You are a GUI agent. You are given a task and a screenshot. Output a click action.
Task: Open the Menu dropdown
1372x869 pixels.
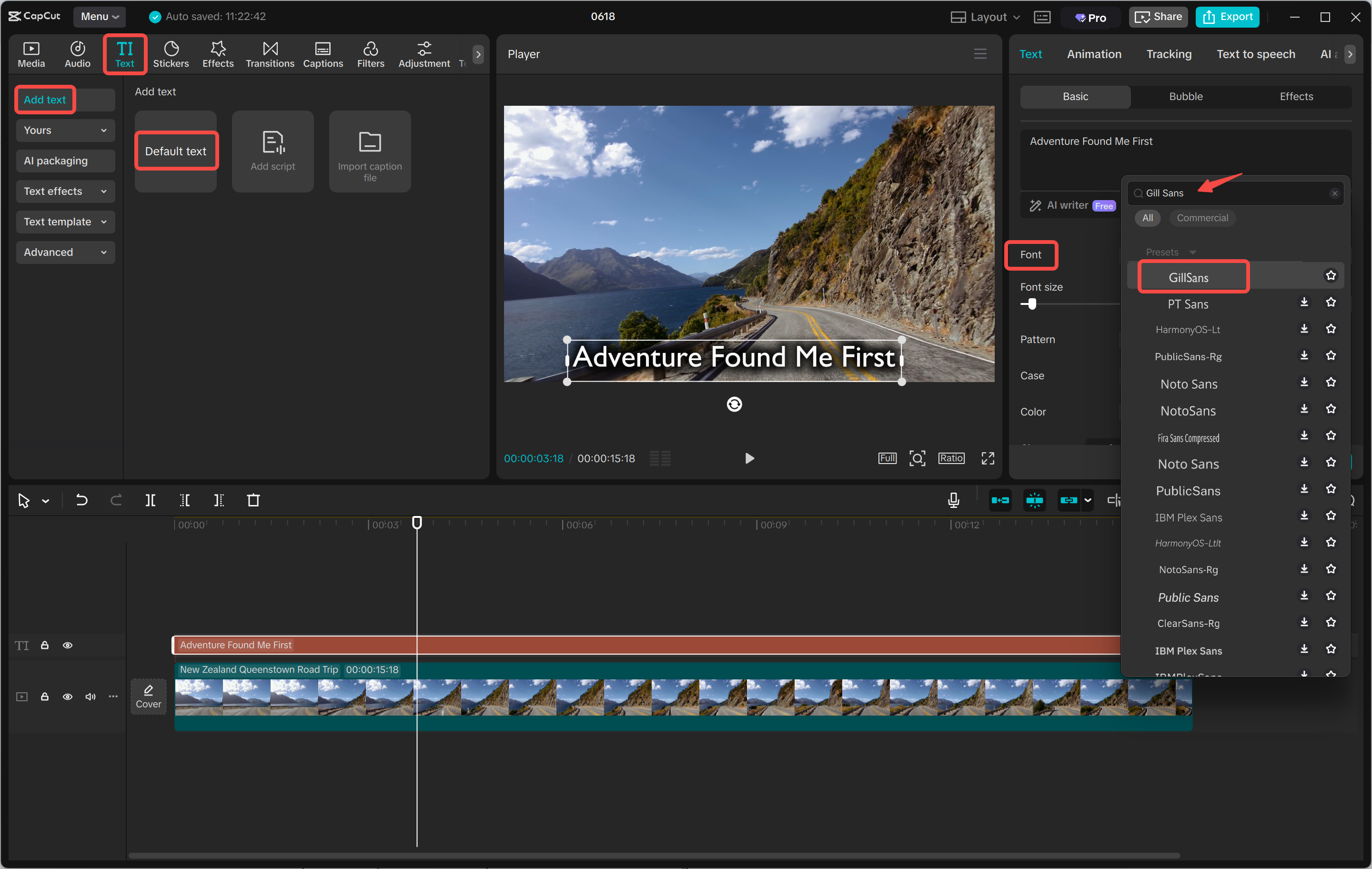pos(99,17)
